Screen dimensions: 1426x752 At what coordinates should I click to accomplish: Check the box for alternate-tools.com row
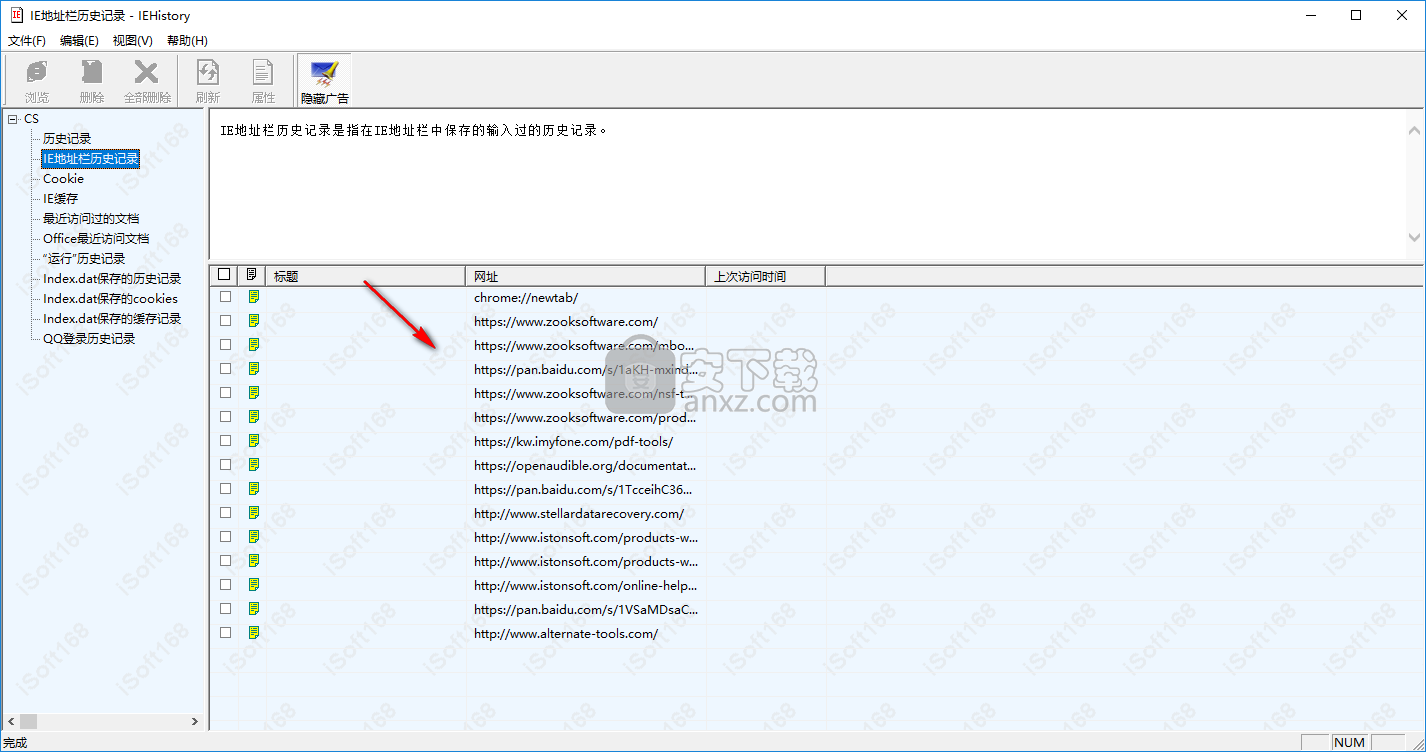[x=225, y=633]
